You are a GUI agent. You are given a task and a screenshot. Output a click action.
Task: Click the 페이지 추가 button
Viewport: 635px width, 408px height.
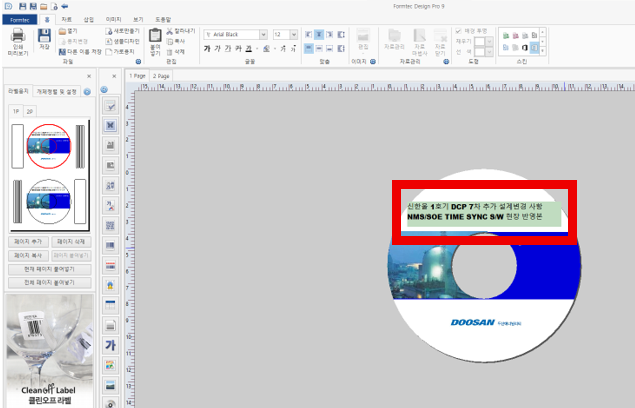(x=28, y=242)
